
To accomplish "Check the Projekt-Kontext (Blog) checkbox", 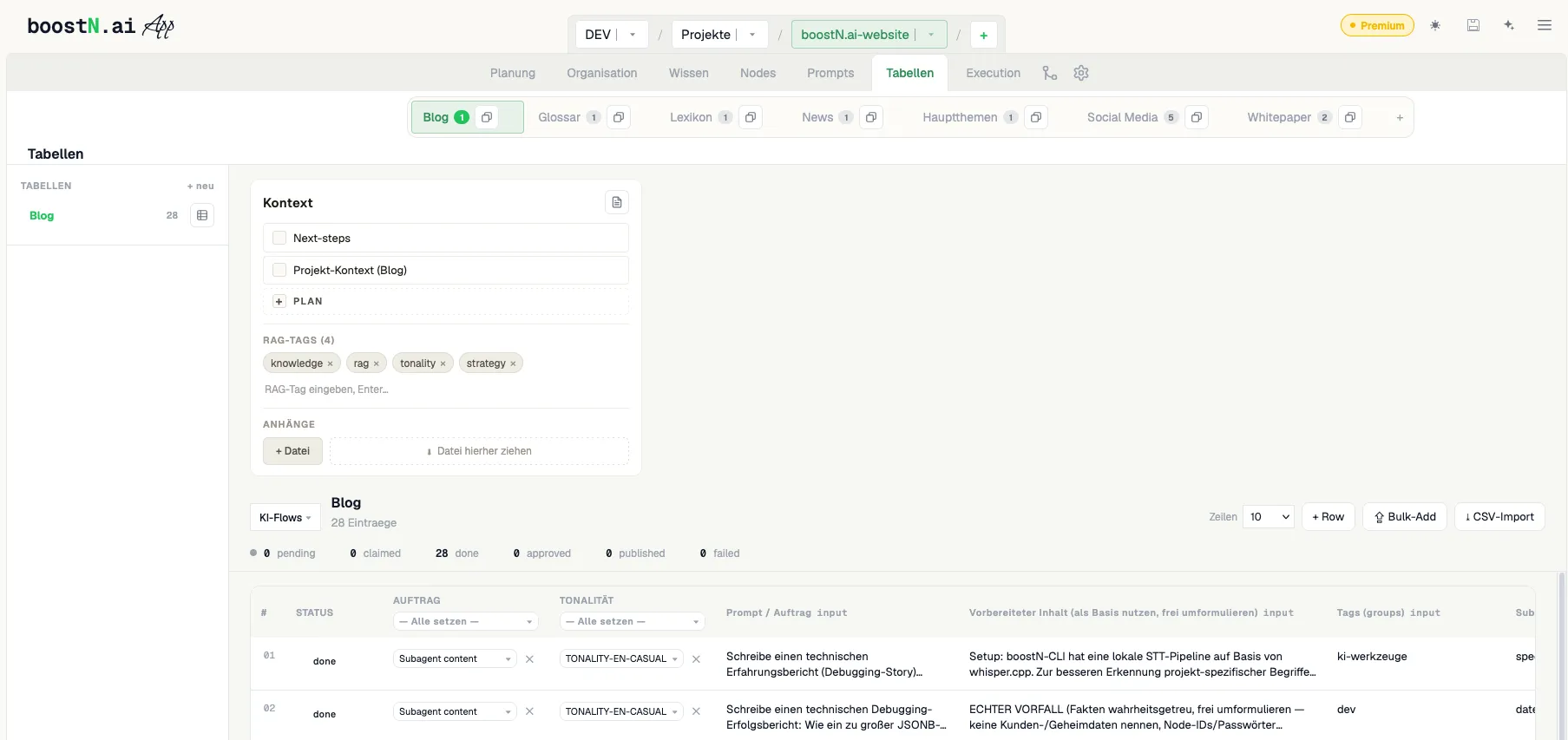I will [x=279, y=270].
